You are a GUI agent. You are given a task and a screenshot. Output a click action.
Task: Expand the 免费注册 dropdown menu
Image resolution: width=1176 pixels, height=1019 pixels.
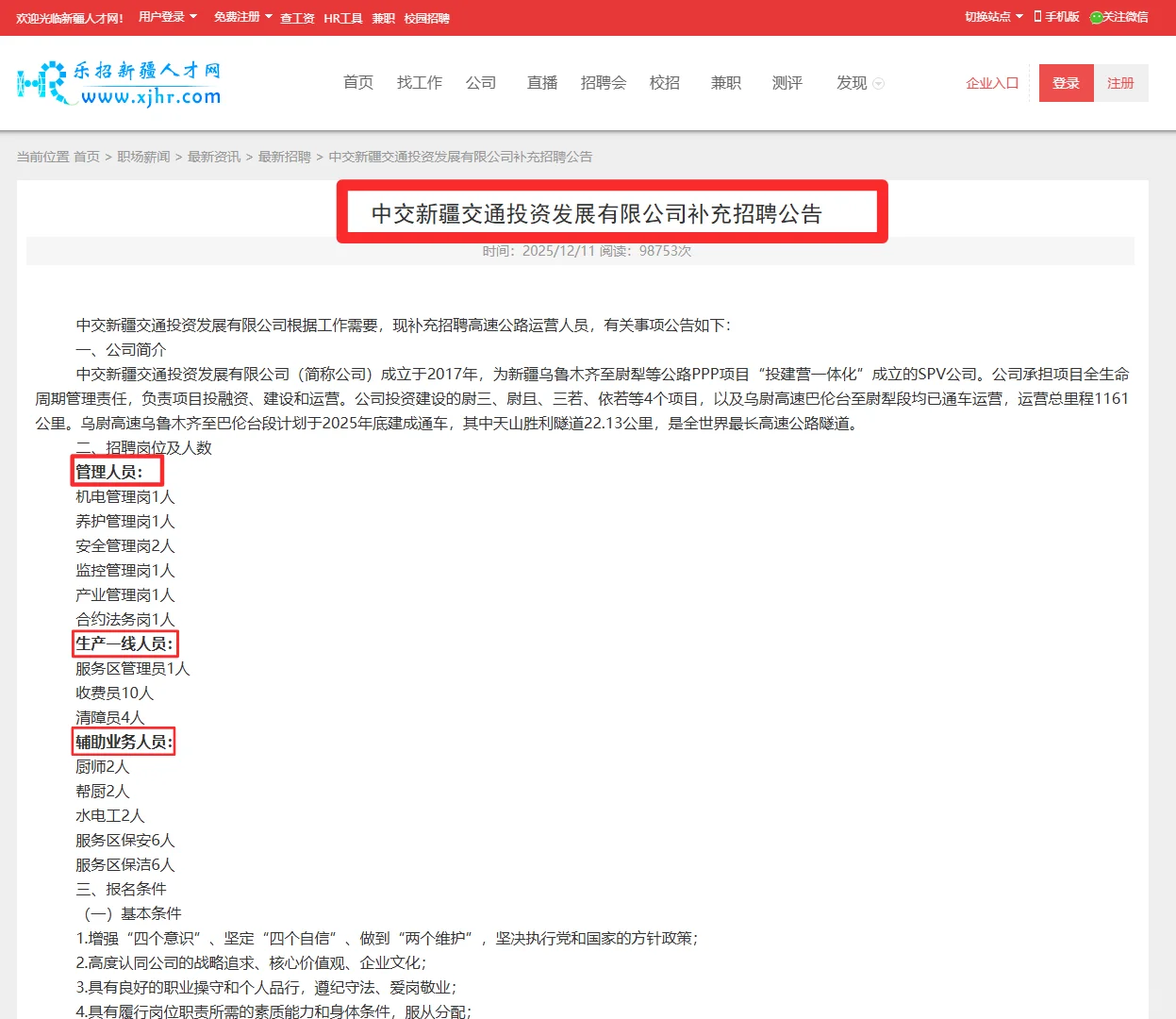coord(236,17)
